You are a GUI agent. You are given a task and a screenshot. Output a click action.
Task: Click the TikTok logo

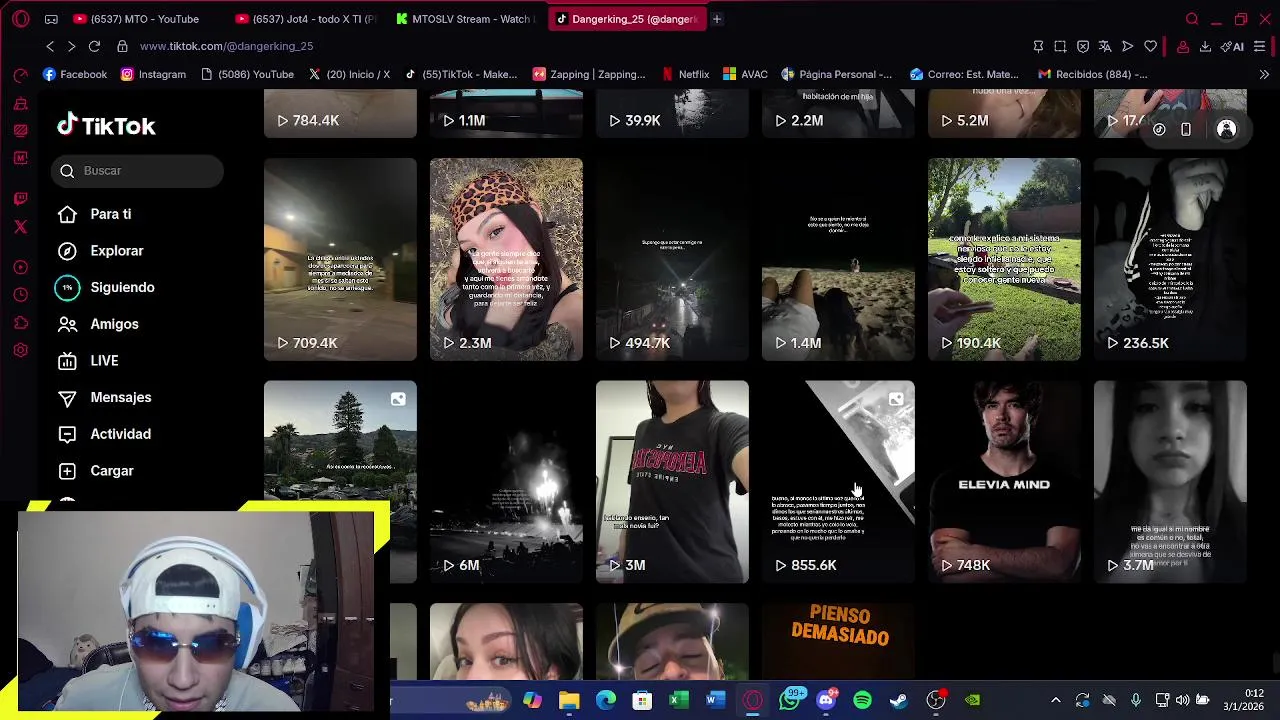pyautogui.click(x=106, y=125)
